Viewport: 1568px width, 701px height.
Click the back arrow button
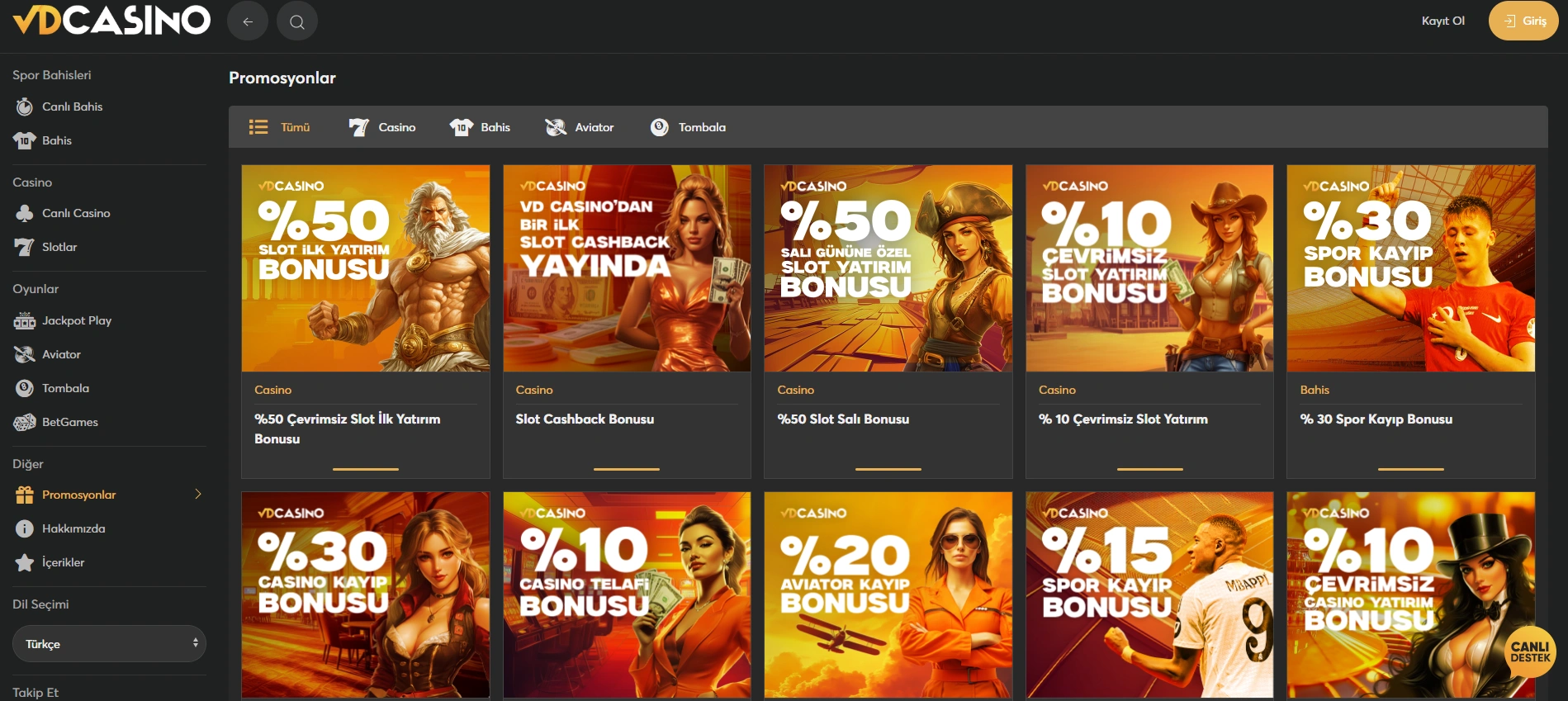point(248,21)
